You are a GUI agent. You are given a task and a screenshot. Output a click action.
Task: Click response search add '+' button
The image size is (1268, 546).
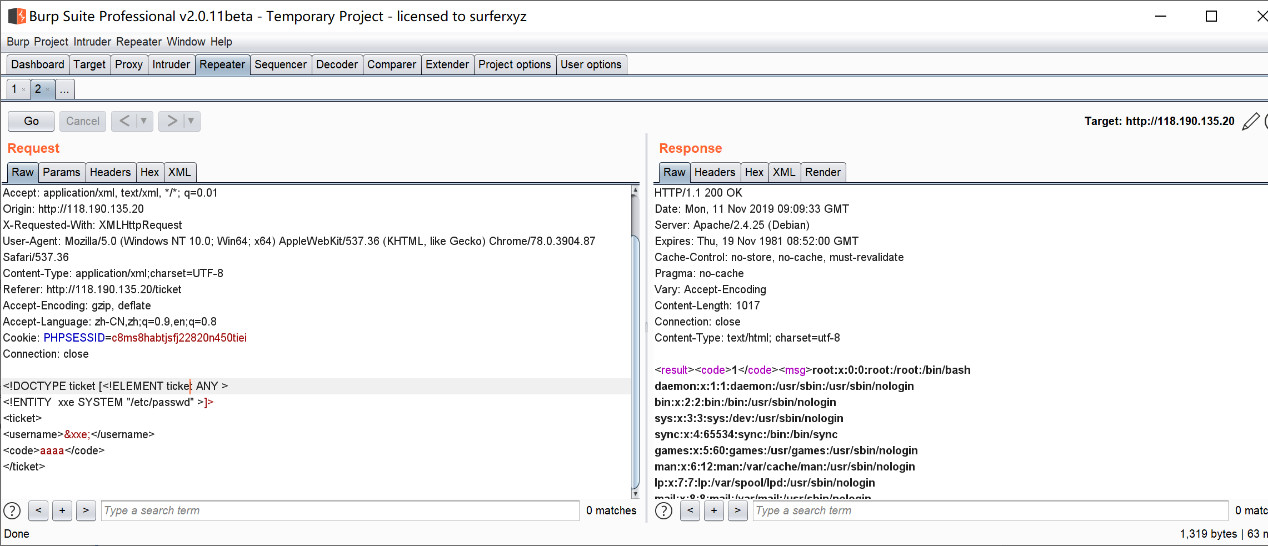(x=714, y=510)
